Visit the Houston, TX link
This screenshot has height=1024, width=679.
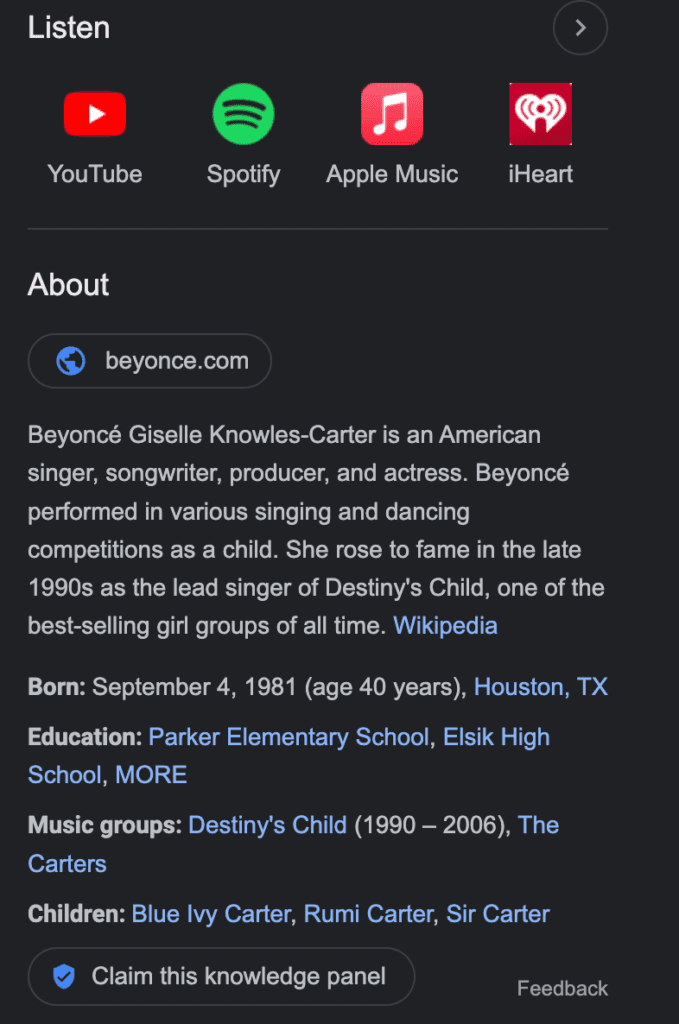click(541, 687)
